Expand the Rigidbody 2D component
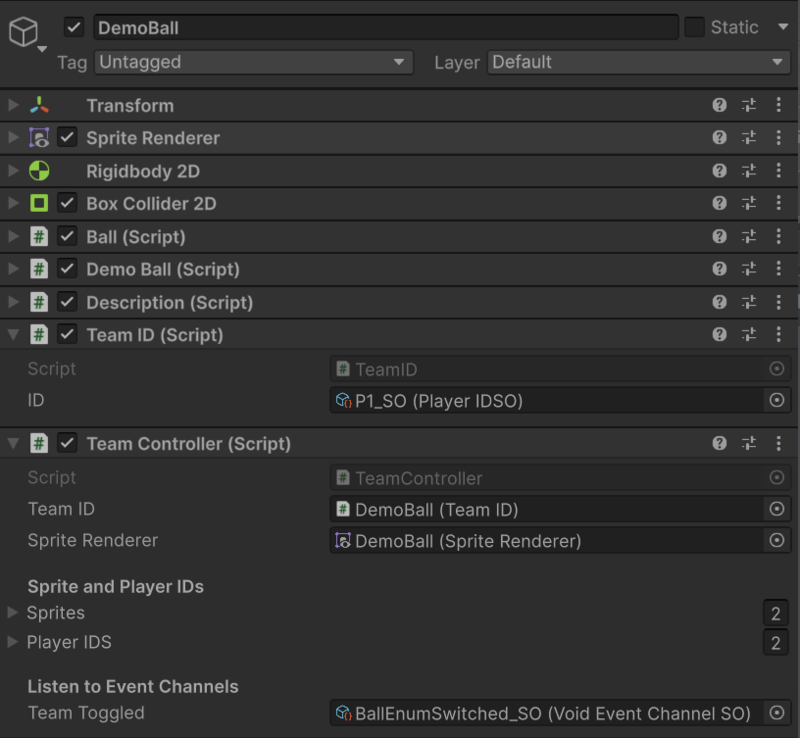The image size is (800, 738). point(13,170)
